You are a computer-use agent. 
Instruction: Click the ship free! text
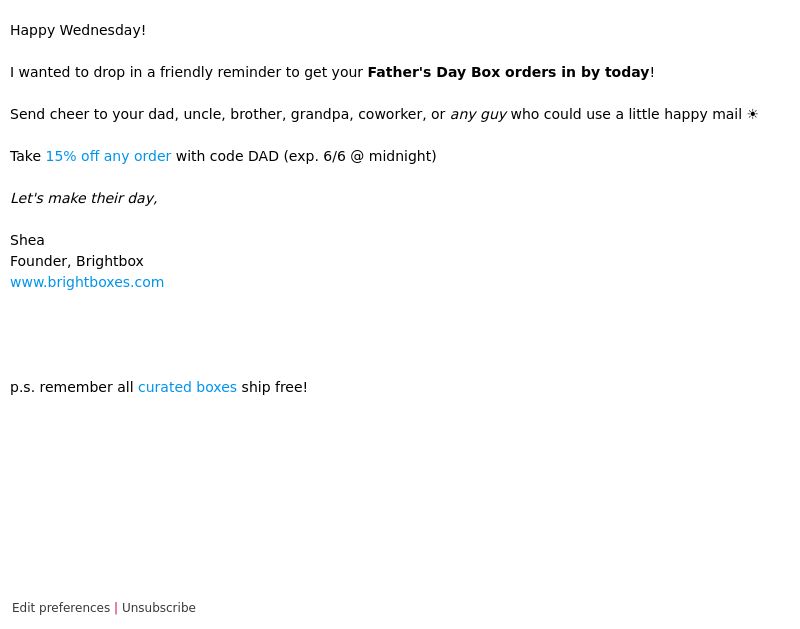(x=274, y=387)
